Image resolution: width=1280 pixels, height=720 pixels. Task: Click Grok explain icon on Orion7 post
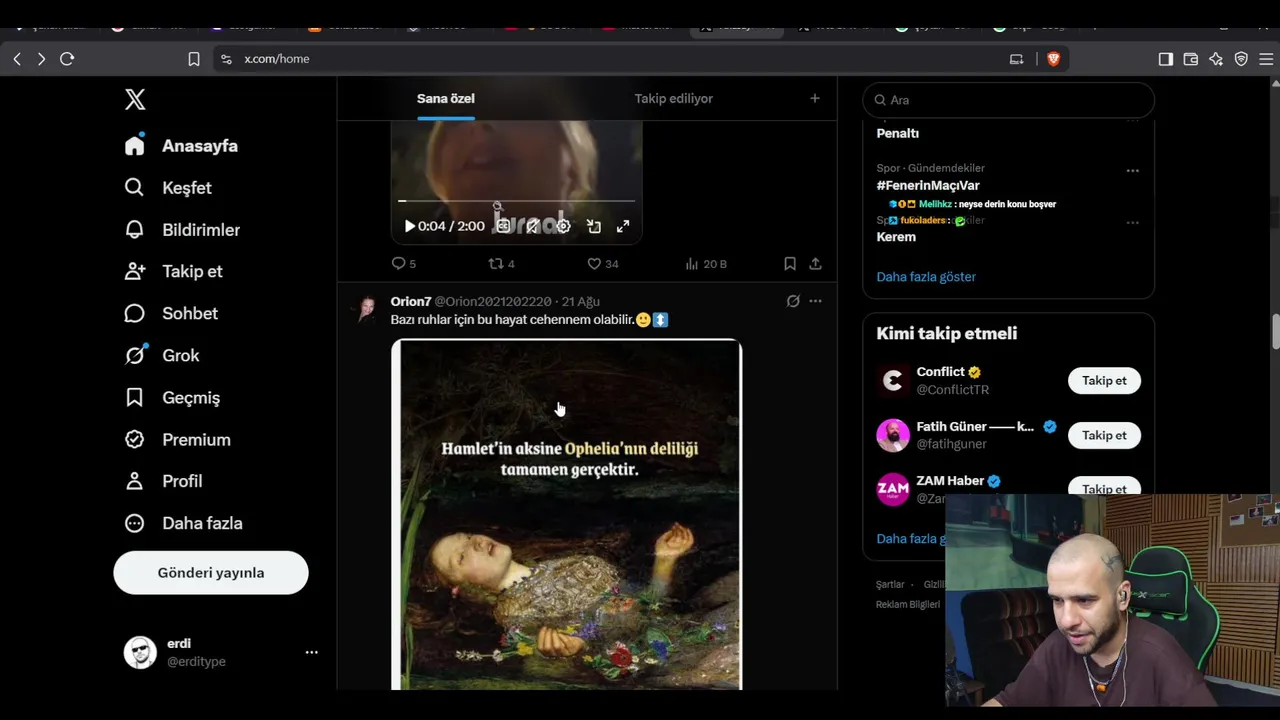(x=793, y=301)
